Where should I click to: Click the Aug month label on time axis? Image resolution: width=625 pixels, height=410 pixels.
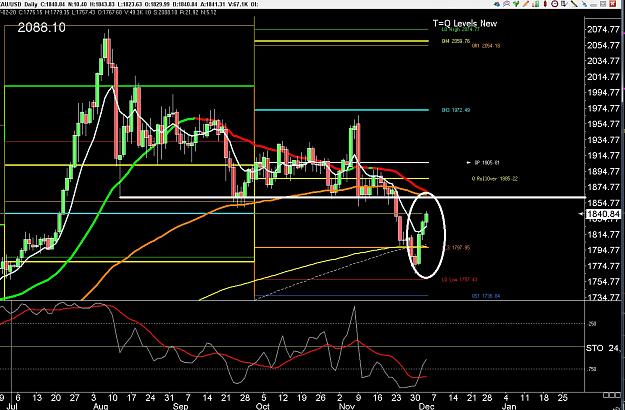[x=101, y=406]
